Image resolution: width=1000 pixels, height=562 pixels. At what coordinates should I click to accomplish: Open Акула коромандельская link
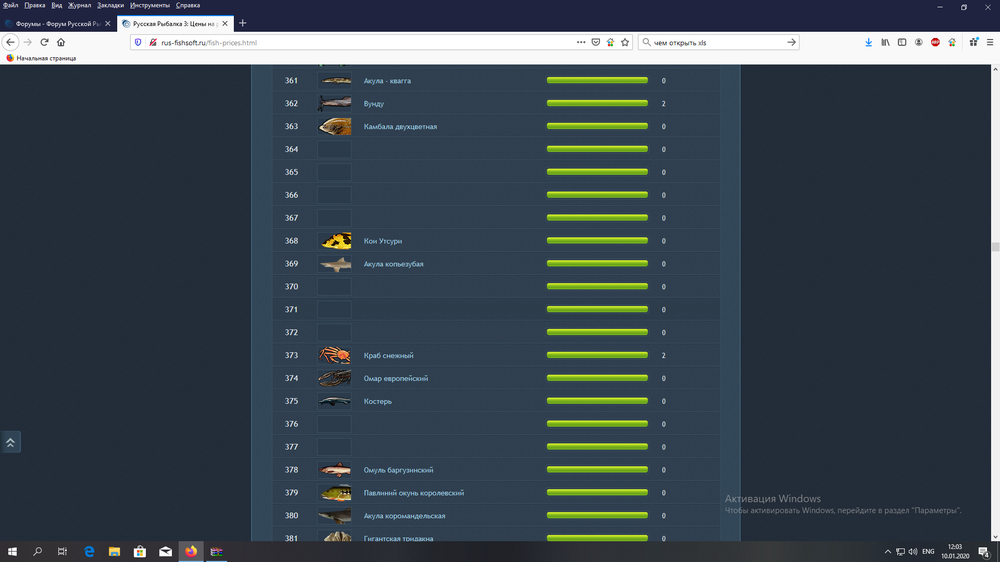[404, 516]
